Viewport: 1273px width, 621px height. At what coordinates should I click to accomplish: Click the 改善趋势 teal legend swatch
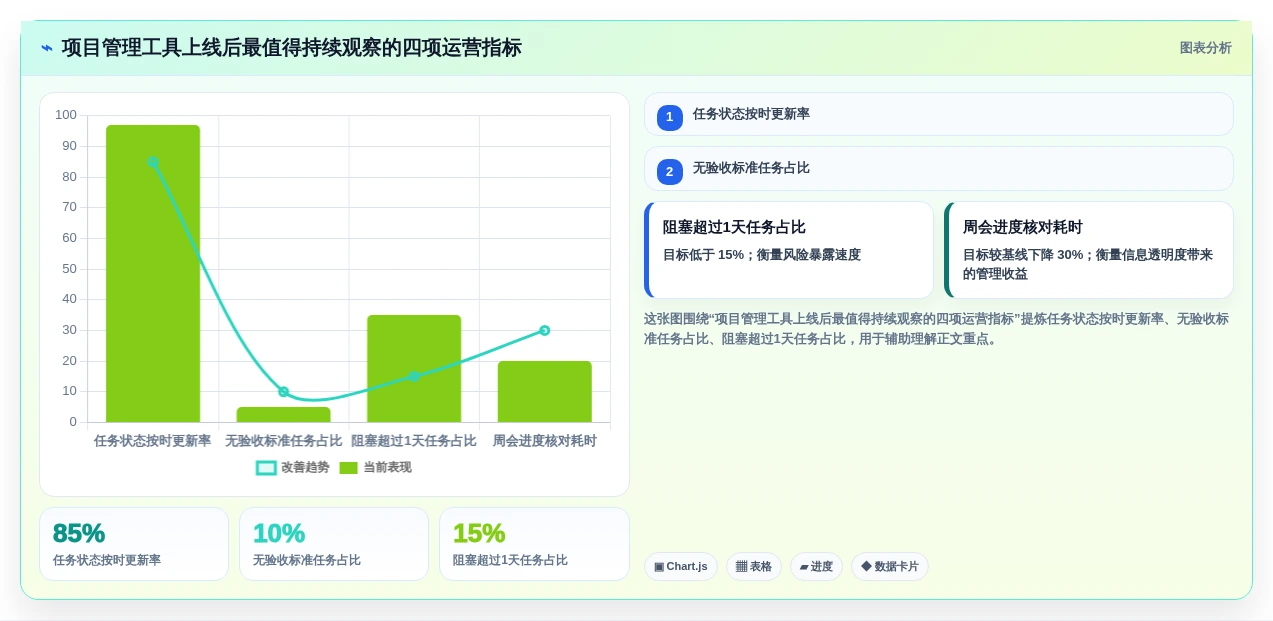(x=266, y=467)
